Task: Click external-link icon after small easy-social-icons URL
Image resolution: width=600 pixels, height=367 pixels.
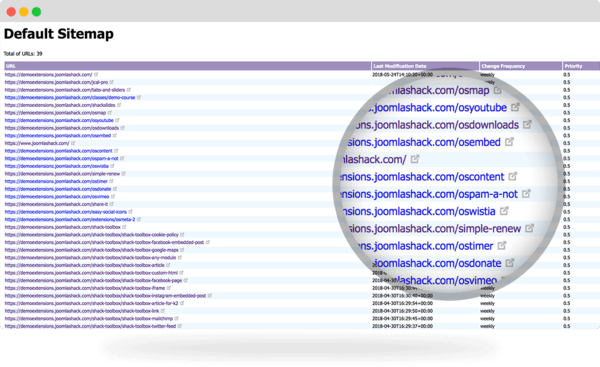Action: 130,212
